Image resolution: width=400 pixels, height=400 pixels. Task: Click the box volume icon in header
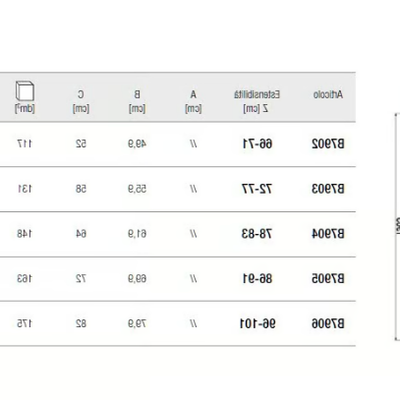click(25, 91)
